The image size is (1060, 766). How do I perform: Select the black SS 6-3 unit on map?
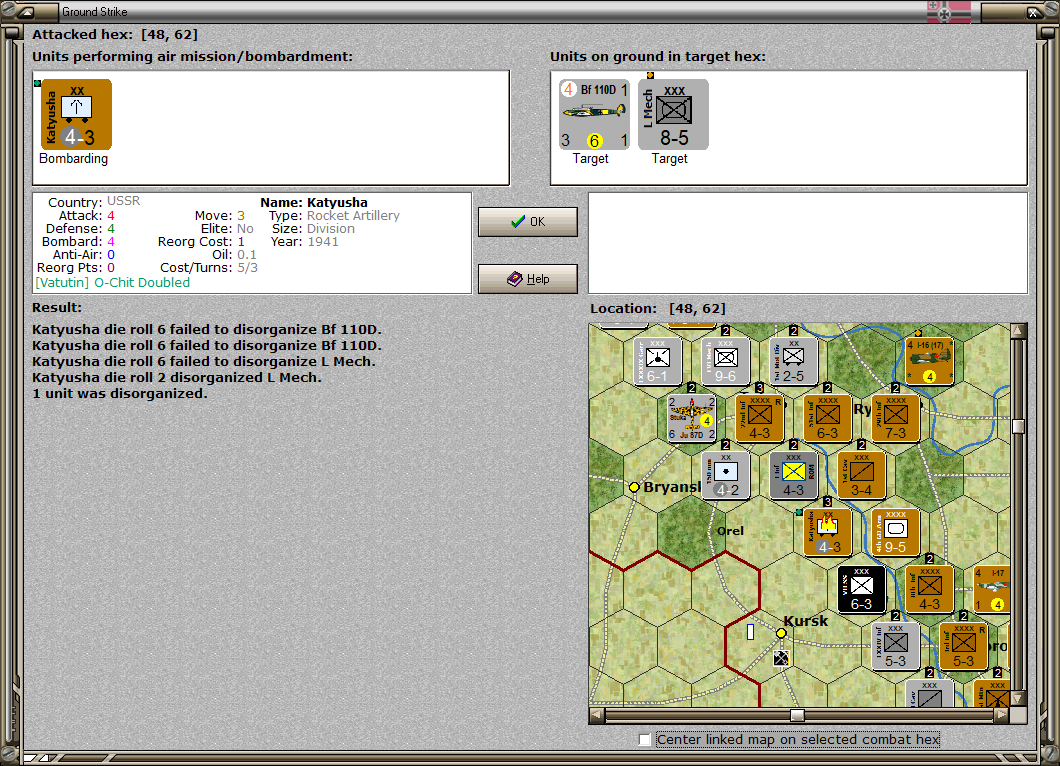coord(861,589)
